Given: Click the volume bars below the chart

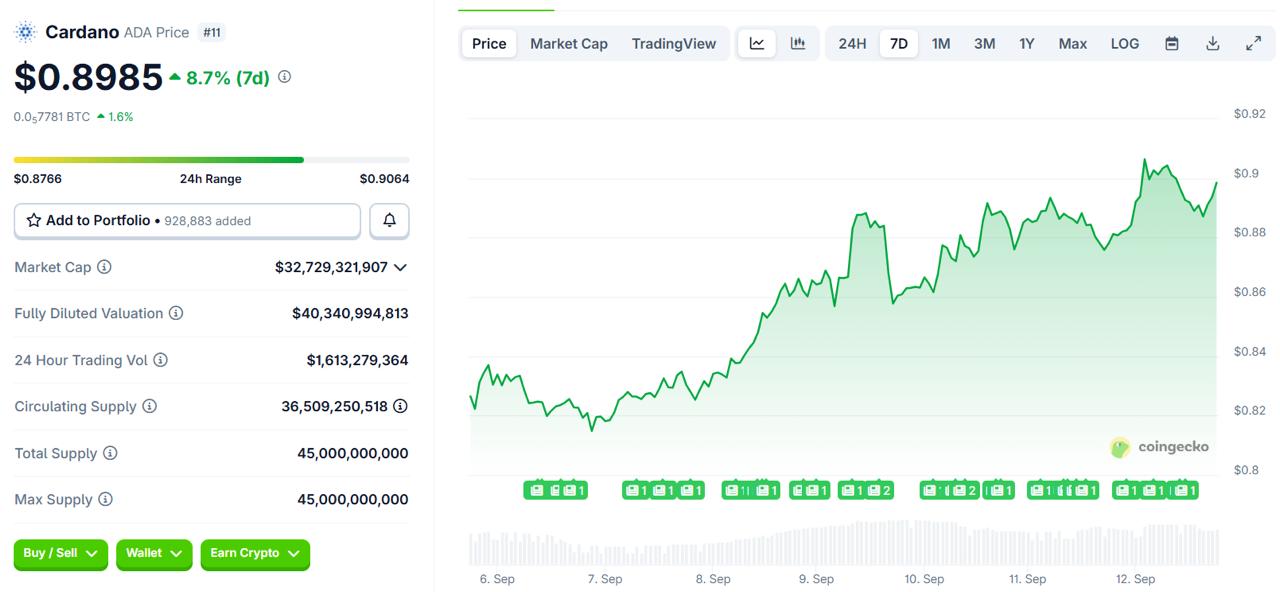Looking at the screenshot, I should 844,542.
